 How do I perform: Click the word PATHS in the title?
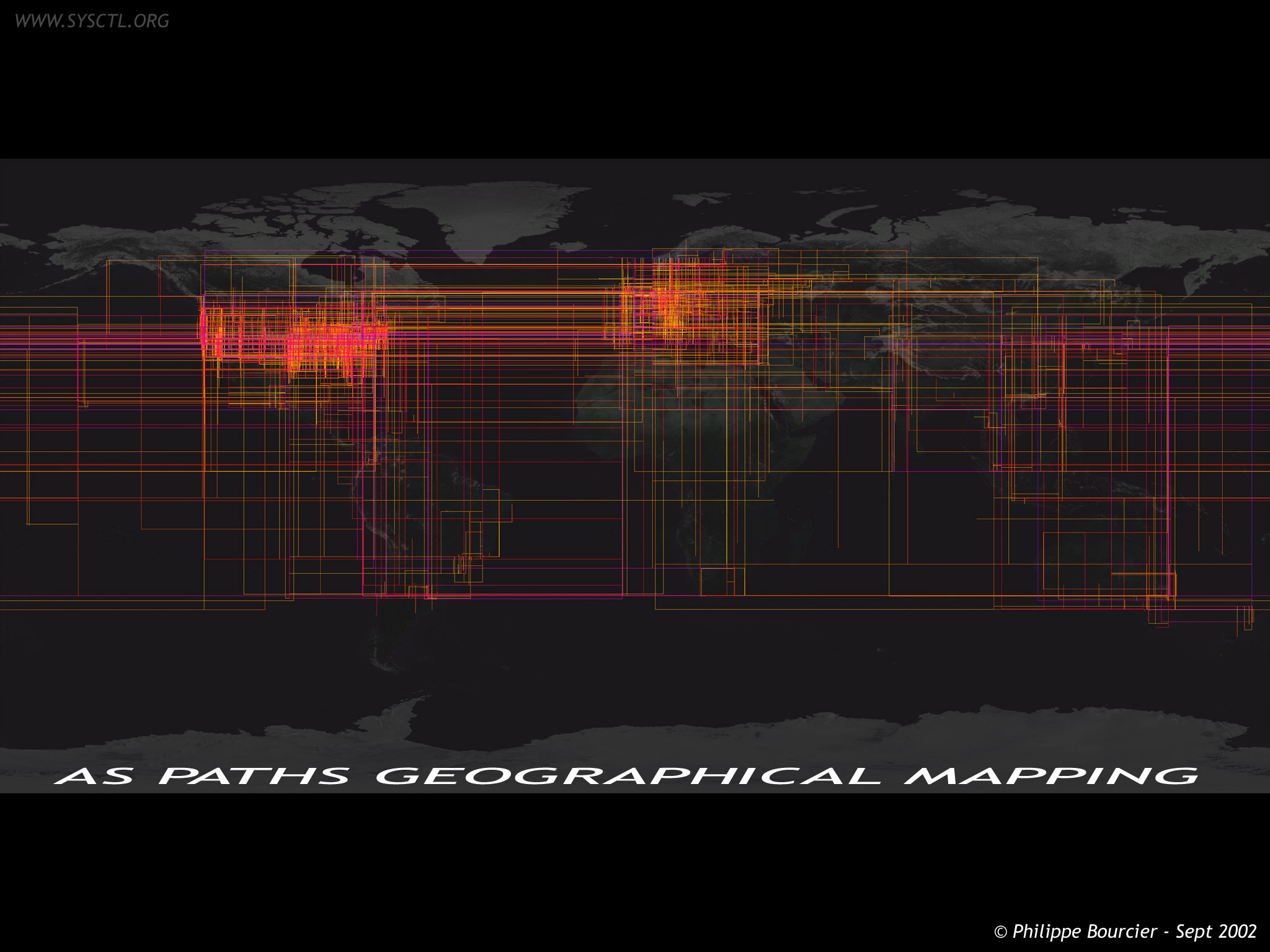pos(254,776)
